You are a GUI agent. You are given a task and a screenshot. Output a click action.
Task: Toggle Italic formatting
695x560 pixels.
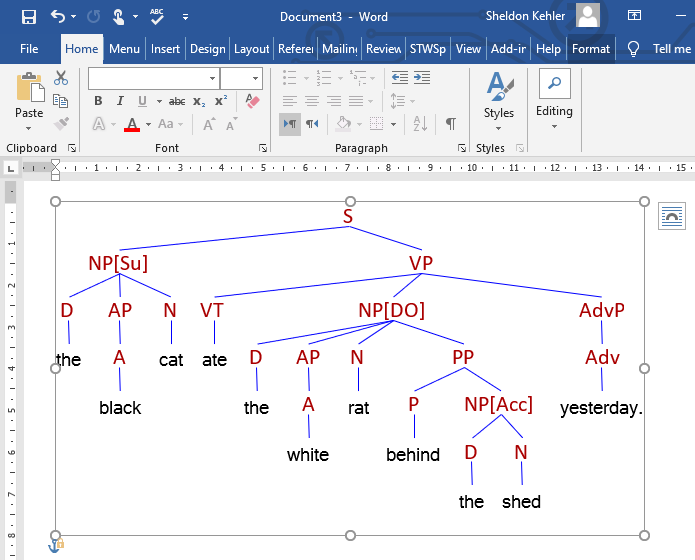120,101
